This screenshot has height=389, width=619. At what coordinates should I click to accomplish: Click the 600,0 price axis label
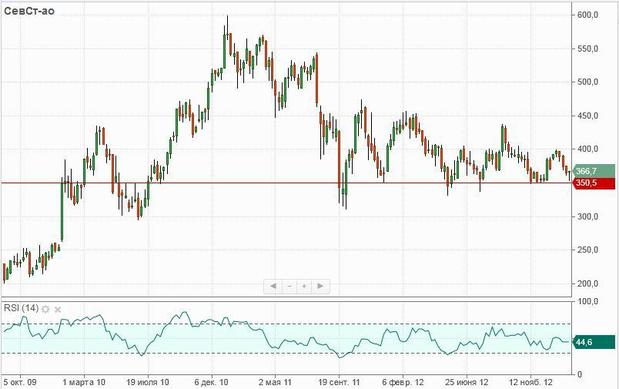point(588,15)
